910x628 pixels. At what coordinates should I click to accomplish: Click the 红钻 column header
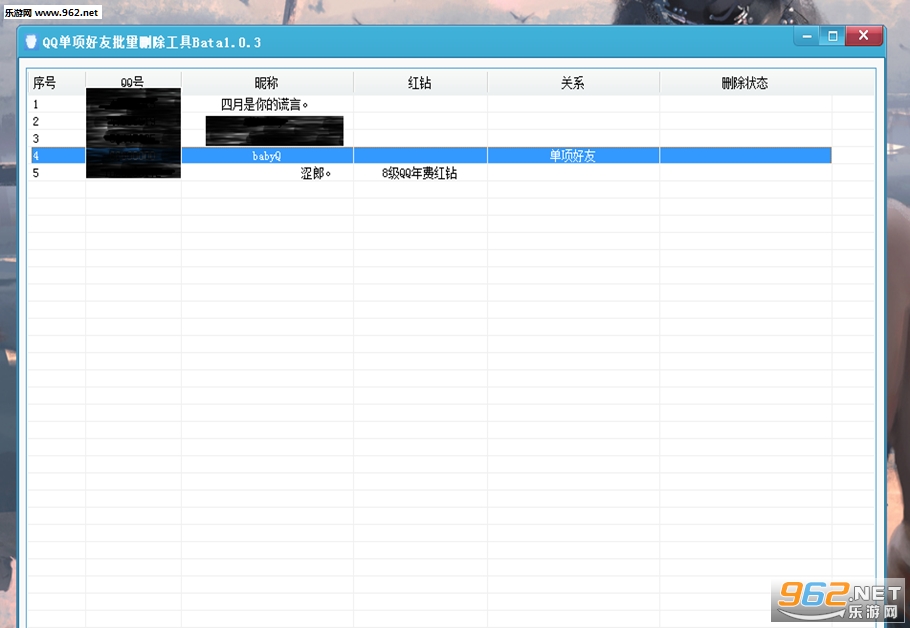point(420,83)
